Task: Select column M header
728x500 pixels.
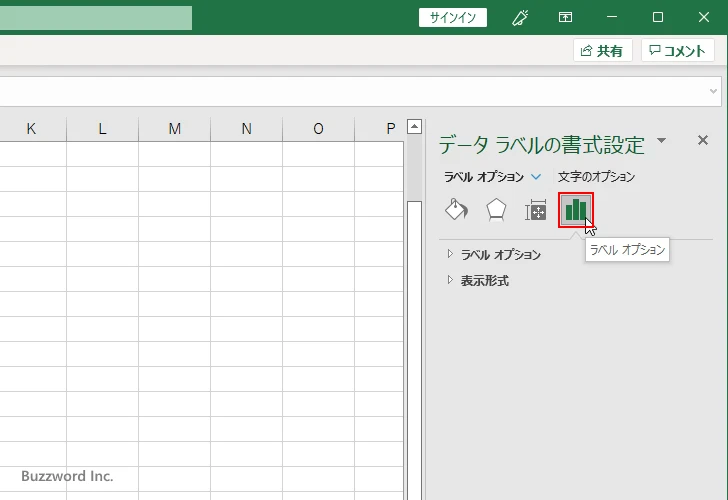Action: tap(175, 129)
